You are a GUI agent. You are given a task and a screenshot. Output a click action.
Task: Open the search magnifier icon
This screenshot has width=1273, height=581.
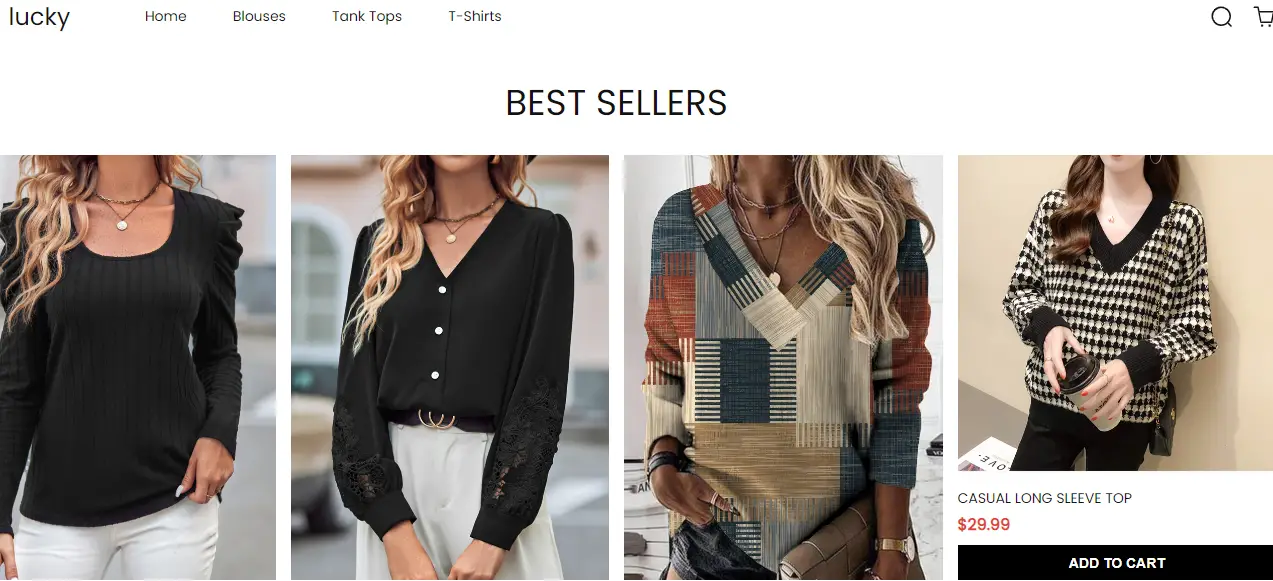tap(1221, 17)
